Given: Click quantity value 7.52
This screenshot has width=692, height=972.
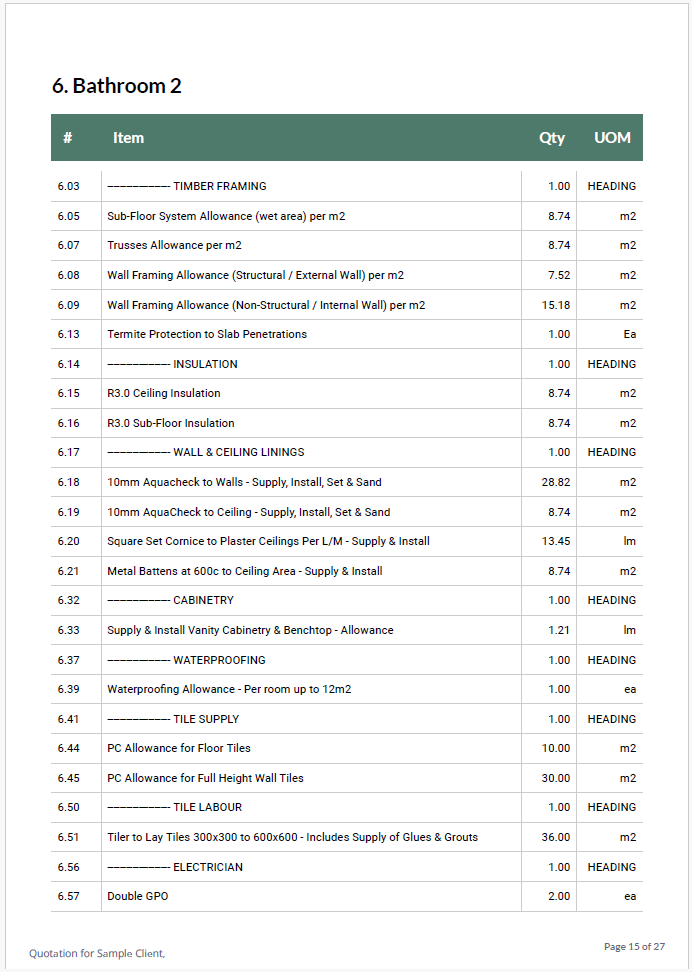Looking at the screenshot, I should coord(559,275).
